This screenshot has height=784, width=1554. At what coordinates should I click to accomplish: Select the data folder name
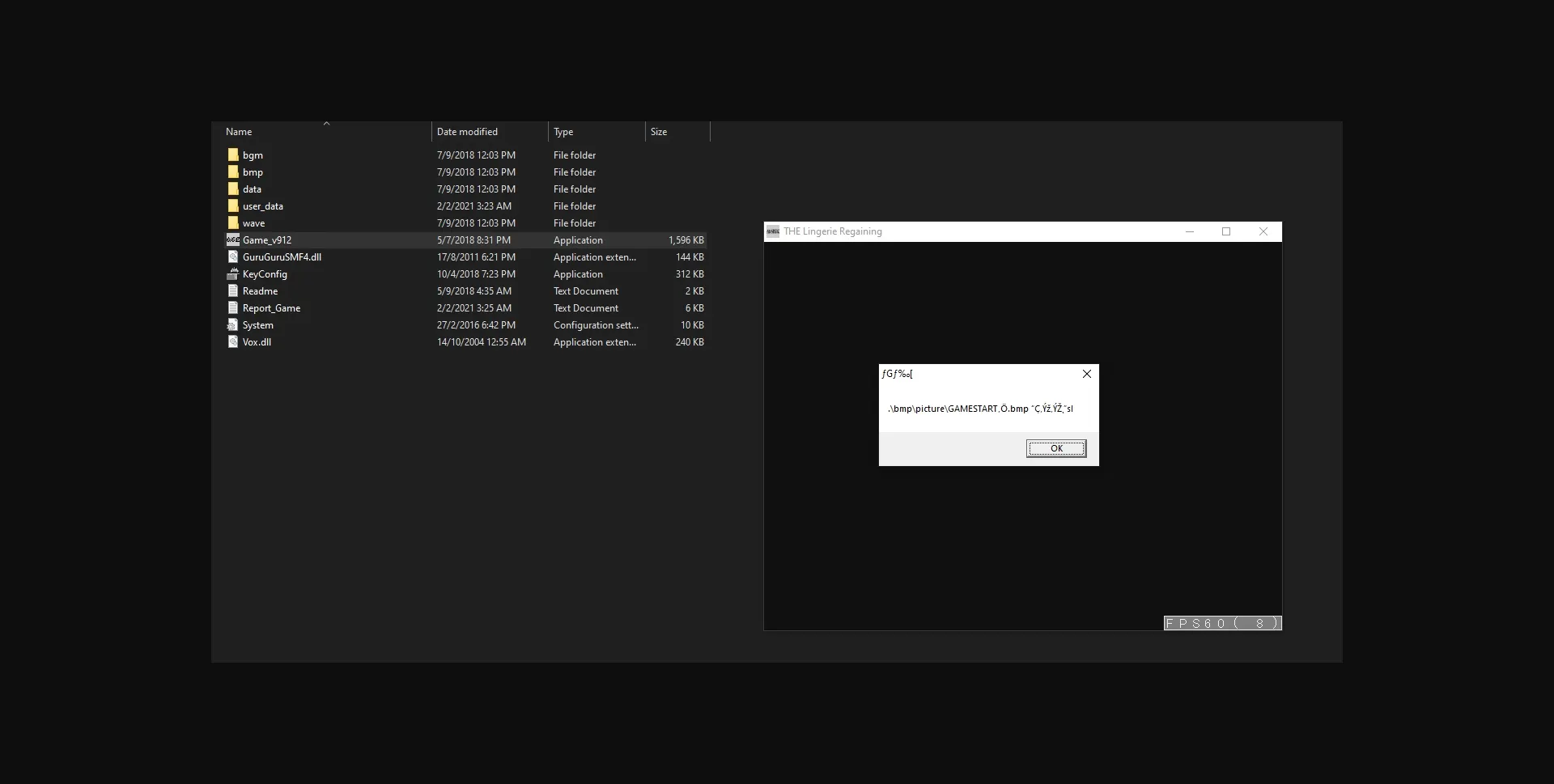[252, 189]
